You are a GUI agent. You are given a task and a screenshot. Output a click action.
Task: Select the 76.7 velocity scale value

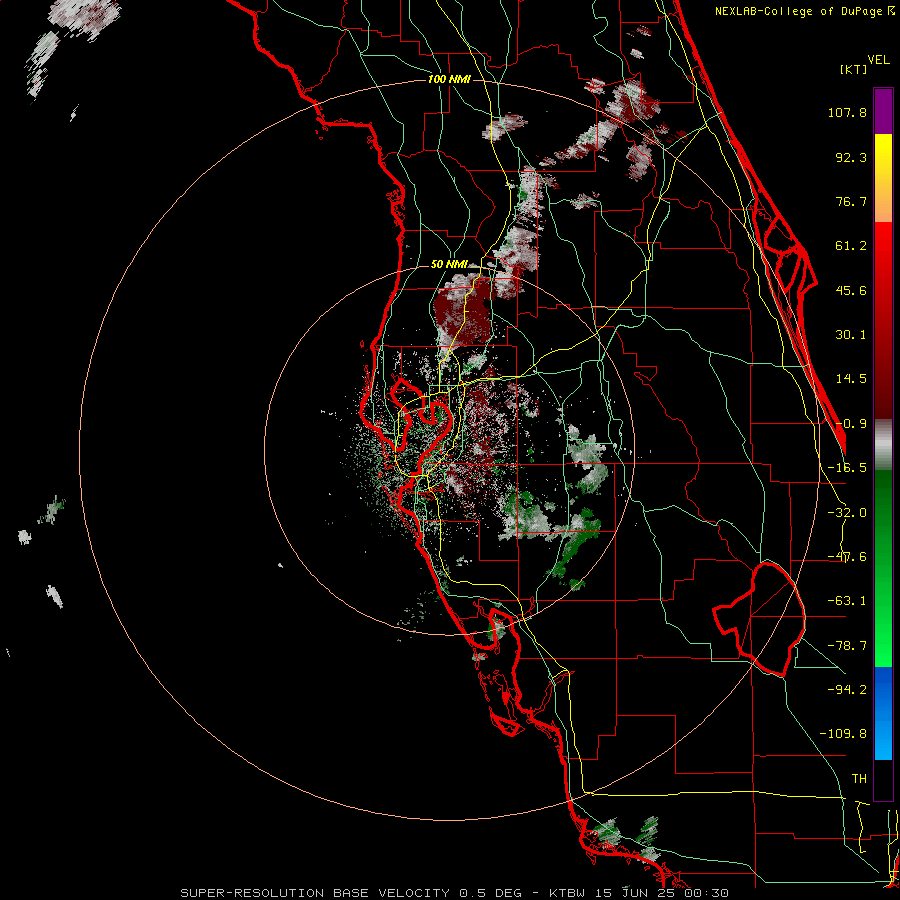[x=851, y=201]
